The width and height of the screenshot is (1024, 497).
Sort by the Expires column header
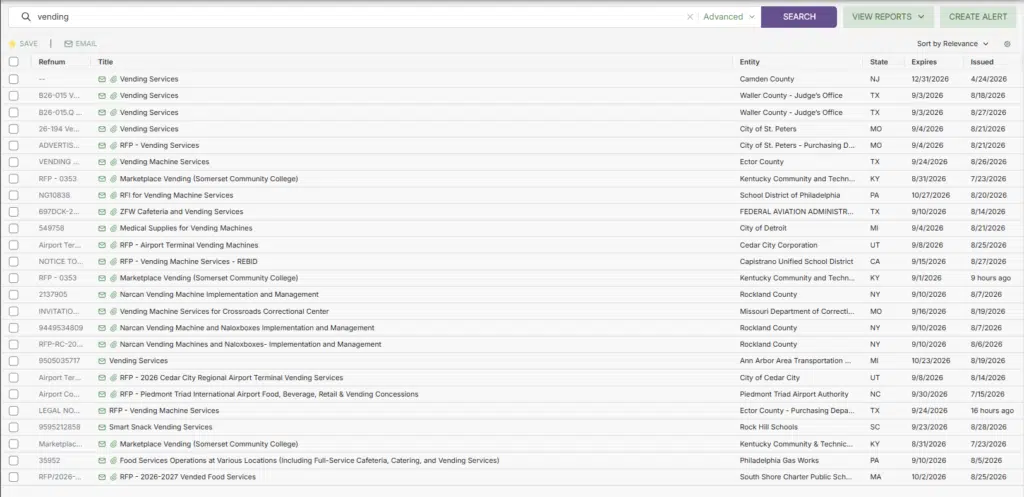(x=924, y=62)
